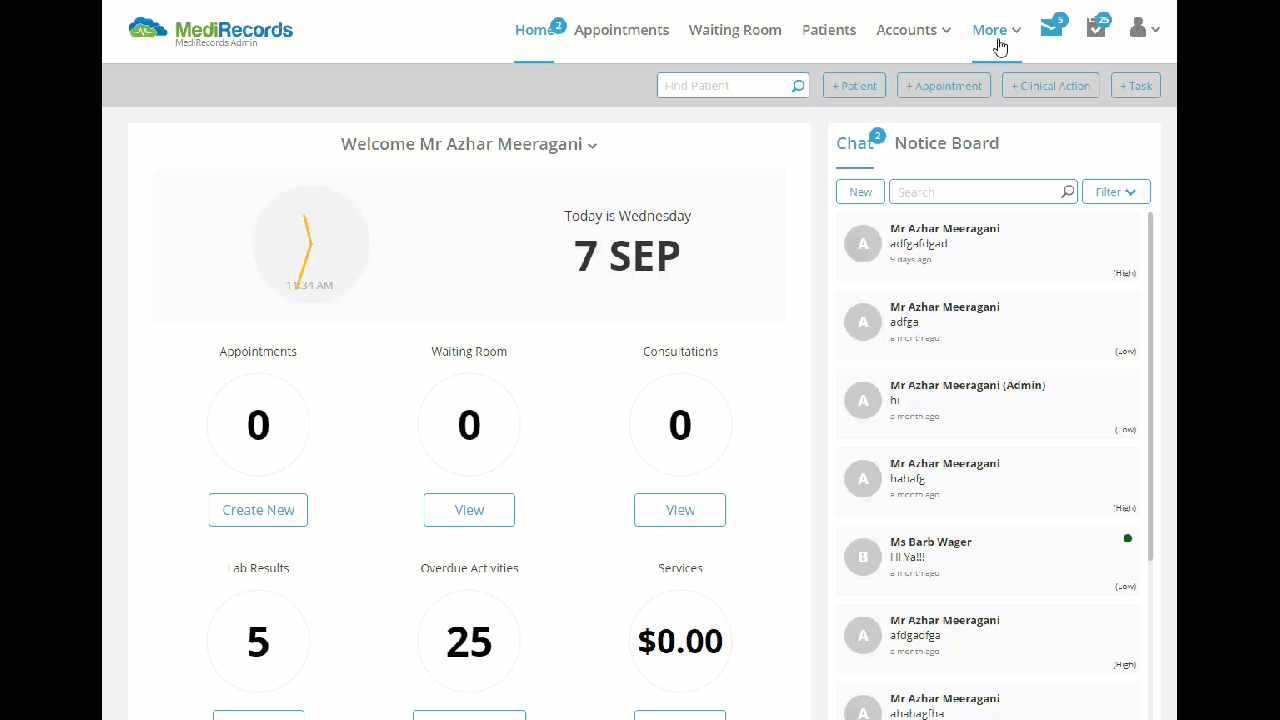This screenshot has width=1280, height=720.
Task: Click the Services $0.00 circle
Action: click(680, 641)
